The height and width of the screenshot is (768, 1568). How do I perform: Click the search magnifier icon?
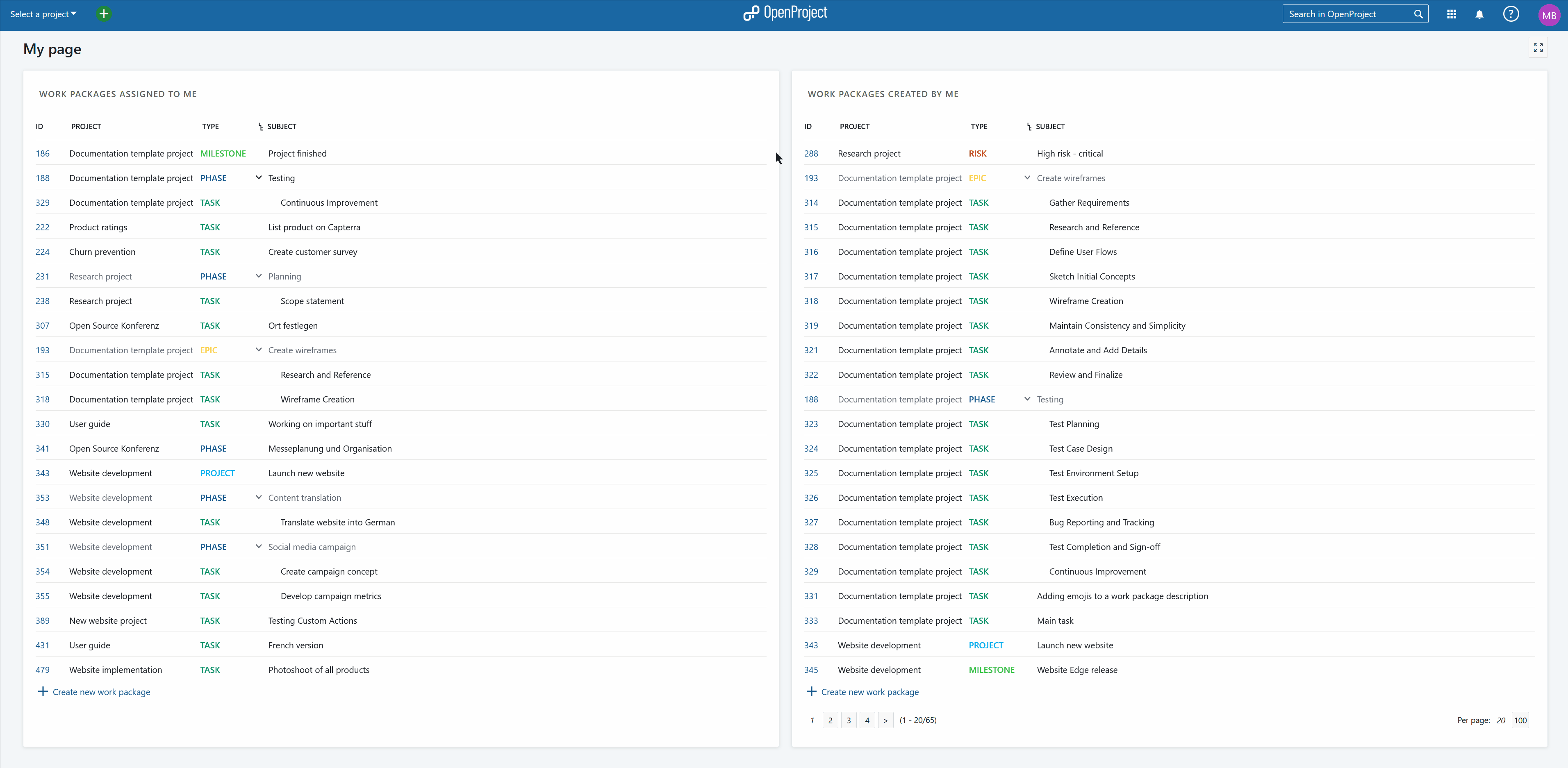tap(1418, 14)
